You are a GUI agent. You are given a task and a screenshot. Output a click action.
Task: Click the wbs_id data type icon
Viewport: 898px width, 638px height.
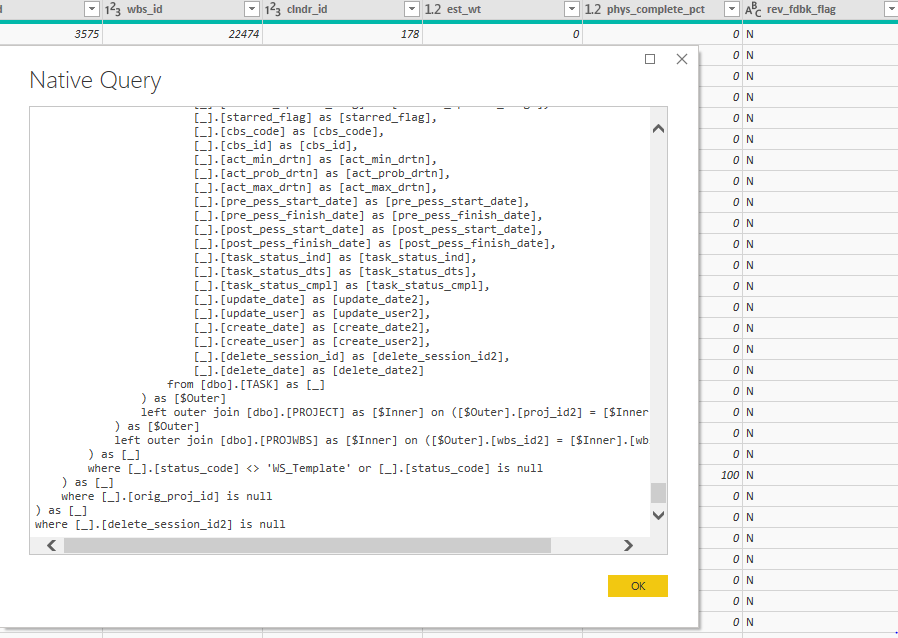click(113, 9)
